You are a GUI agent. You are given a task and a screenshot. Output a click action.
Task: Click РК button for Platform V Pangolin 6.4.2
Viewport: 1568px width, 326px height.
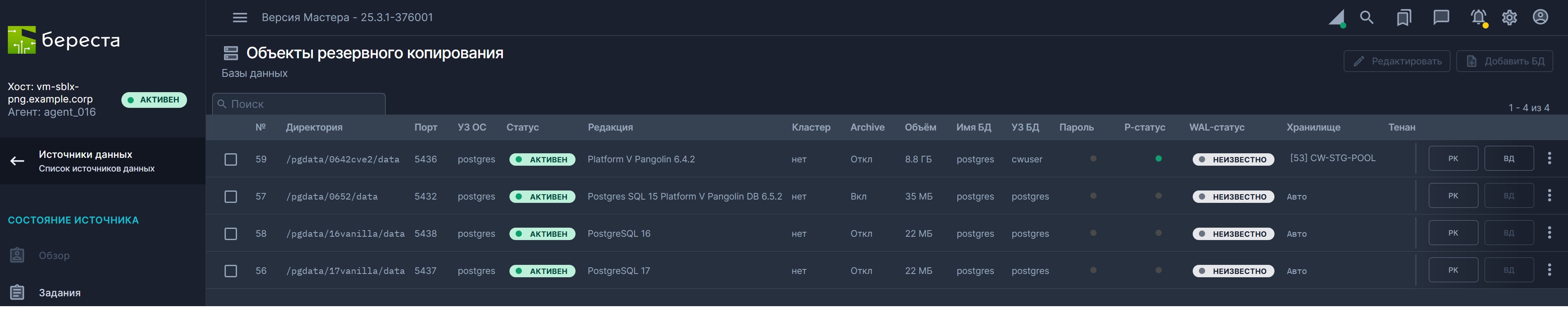(1453, 158)
